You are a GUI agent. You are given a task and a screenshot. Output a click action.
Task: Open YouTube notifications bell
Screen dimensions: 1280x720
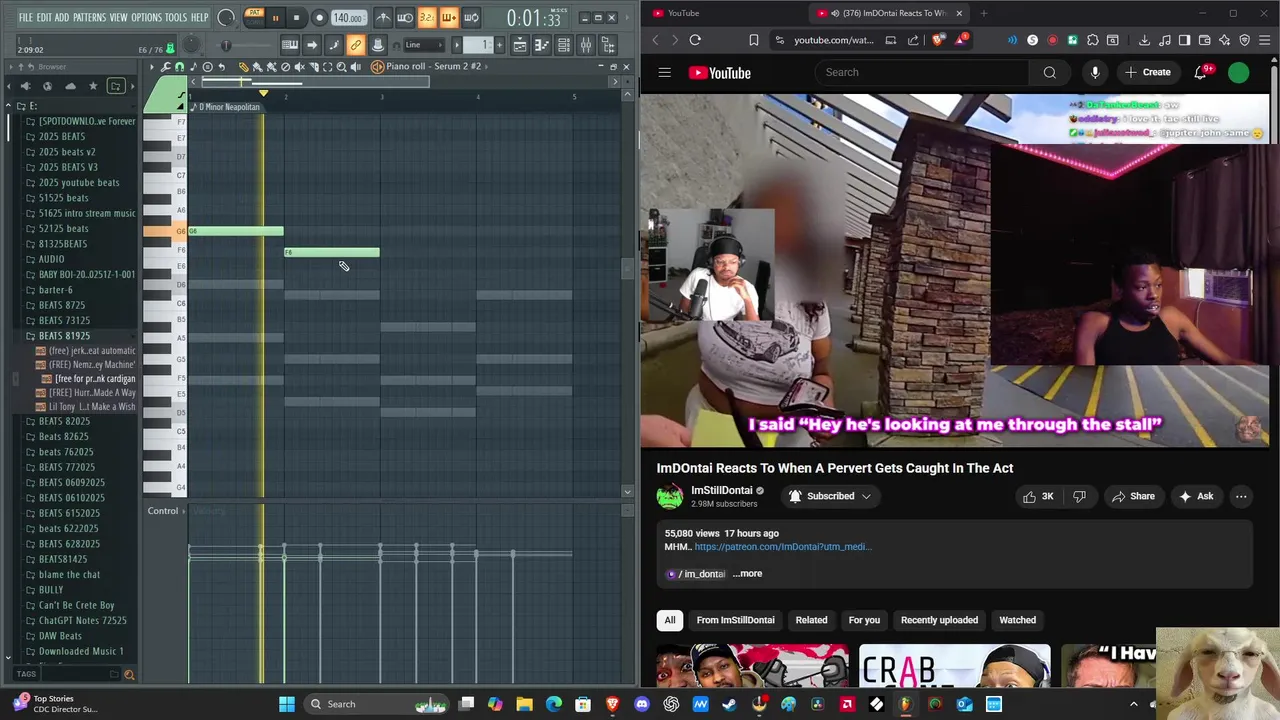[x=1201, y=72]
